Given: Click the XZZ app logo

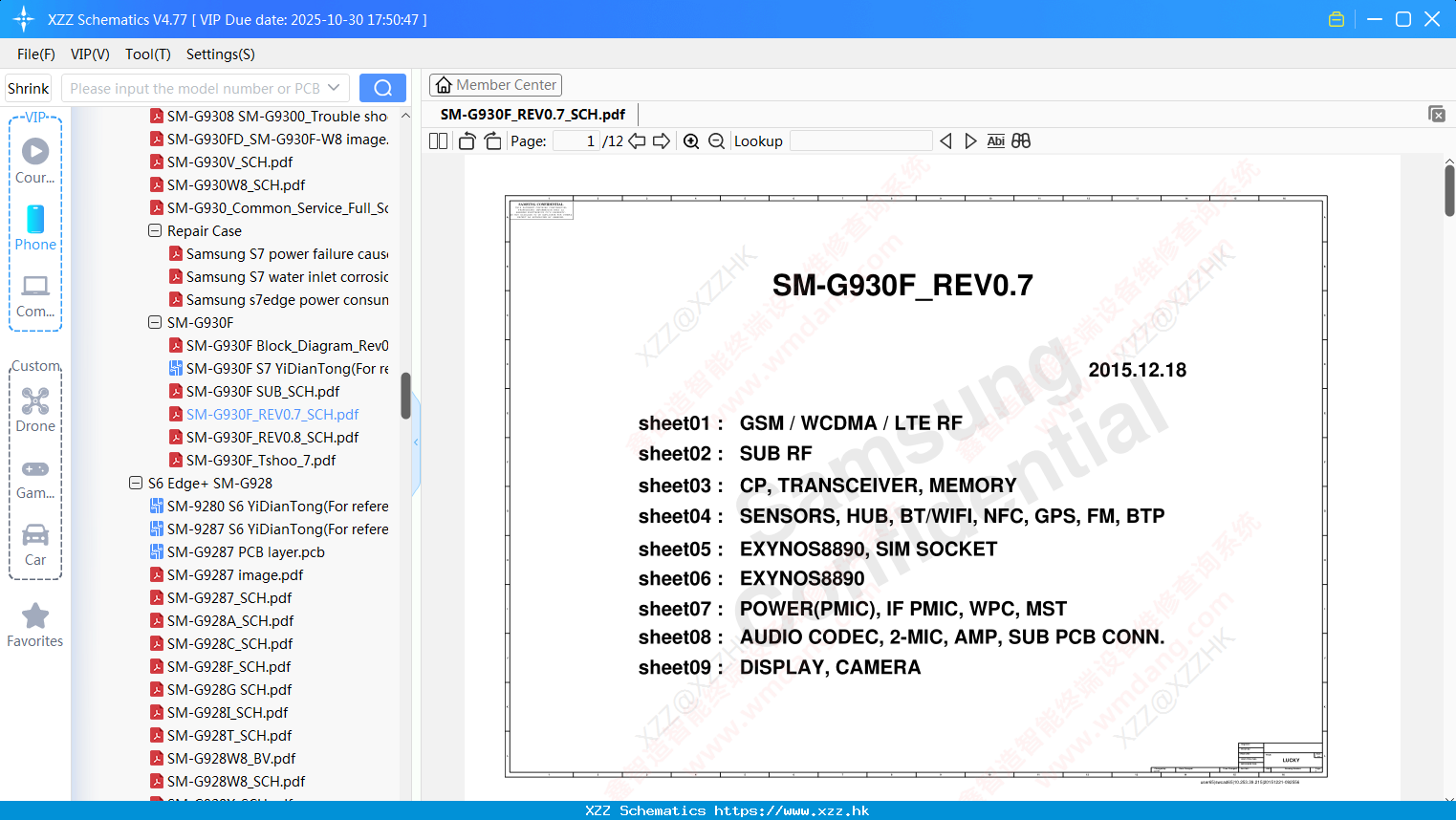Looking at the screenshot, I should (23, 19).
